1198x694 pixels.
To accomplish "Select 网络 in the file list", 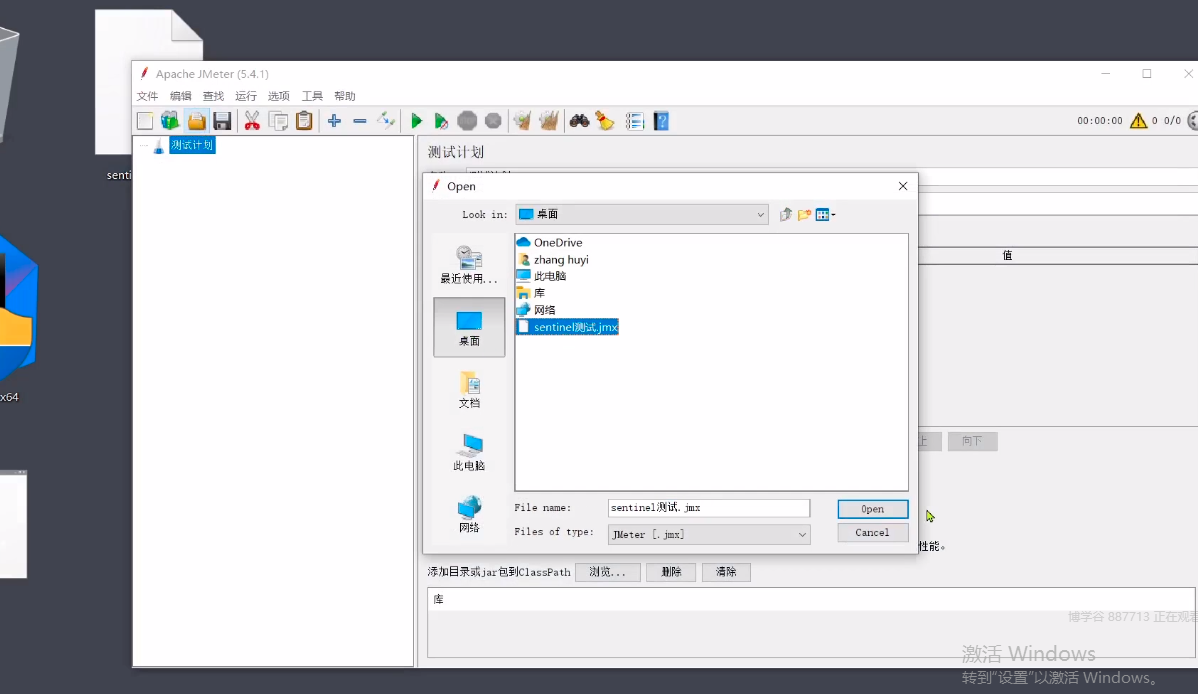I will pyautogui.click(x=536, y=310).
